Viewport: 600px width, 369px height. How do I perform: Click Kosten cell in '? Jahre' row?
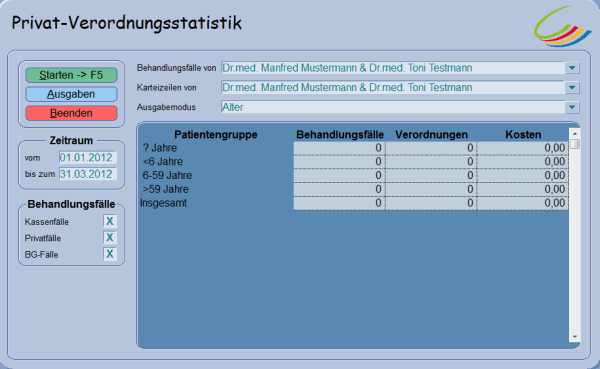523,148
